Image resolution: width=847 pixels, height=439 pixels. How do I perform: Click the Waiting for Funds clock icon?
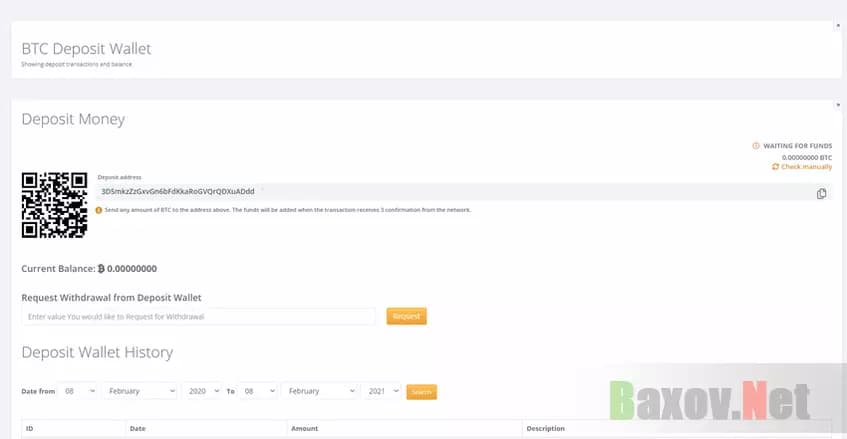(x=756, y=146)
